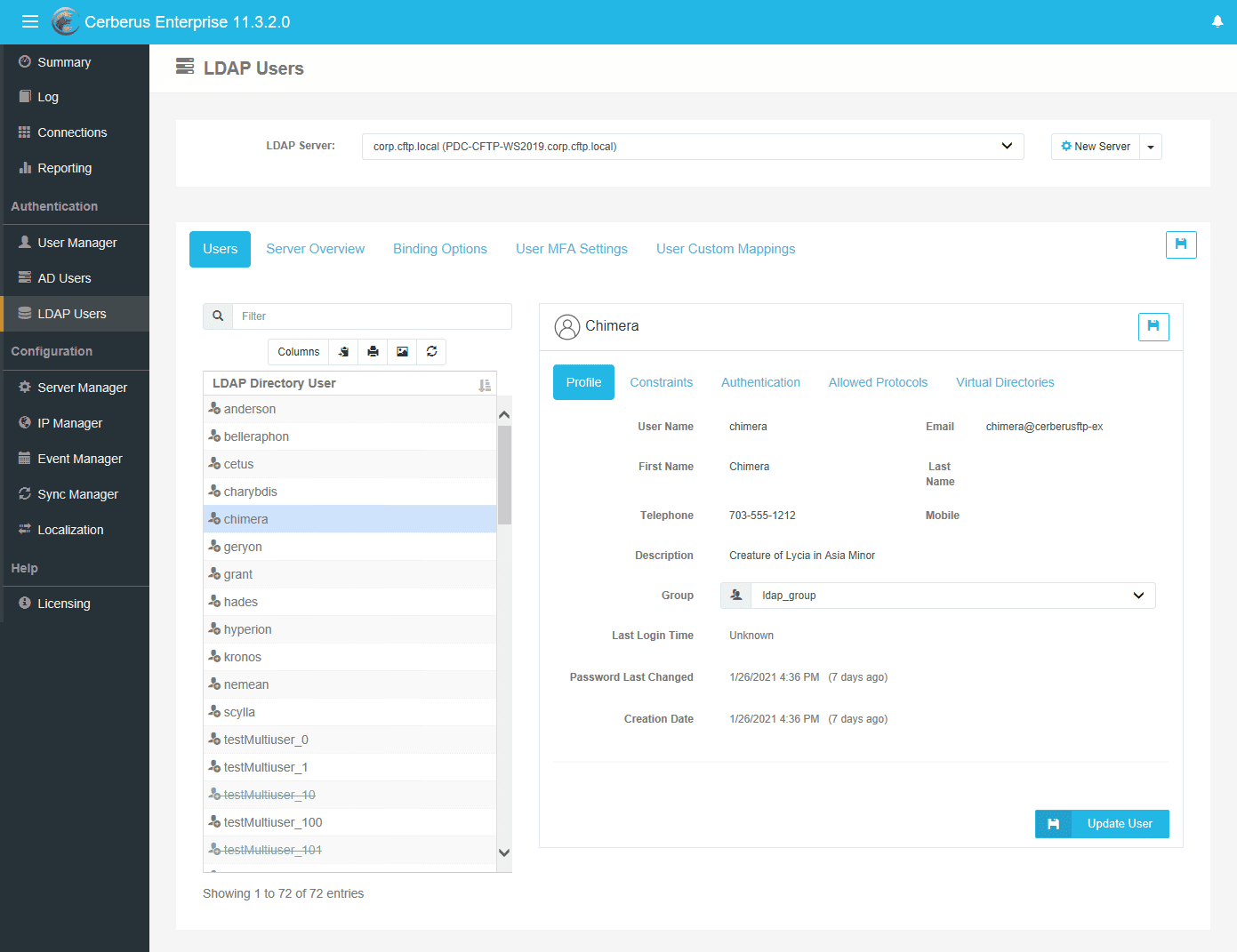Copy the user list to clipboard
The image size is (1237, 952).
pos(343,351)
